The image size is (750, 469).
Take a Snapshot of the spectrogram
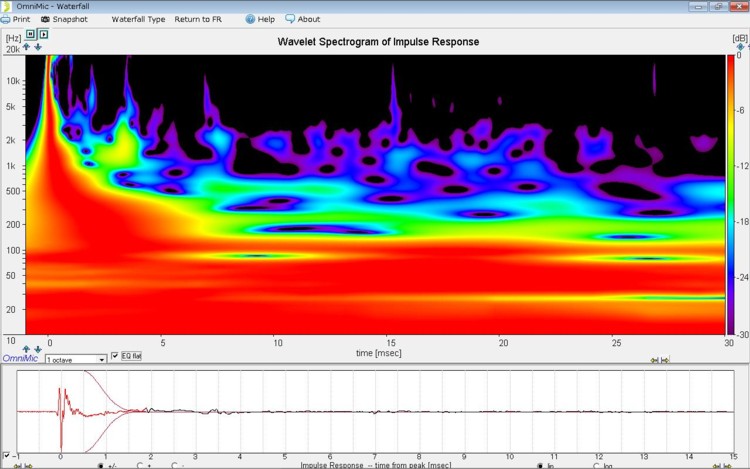[x=64, y=19]
